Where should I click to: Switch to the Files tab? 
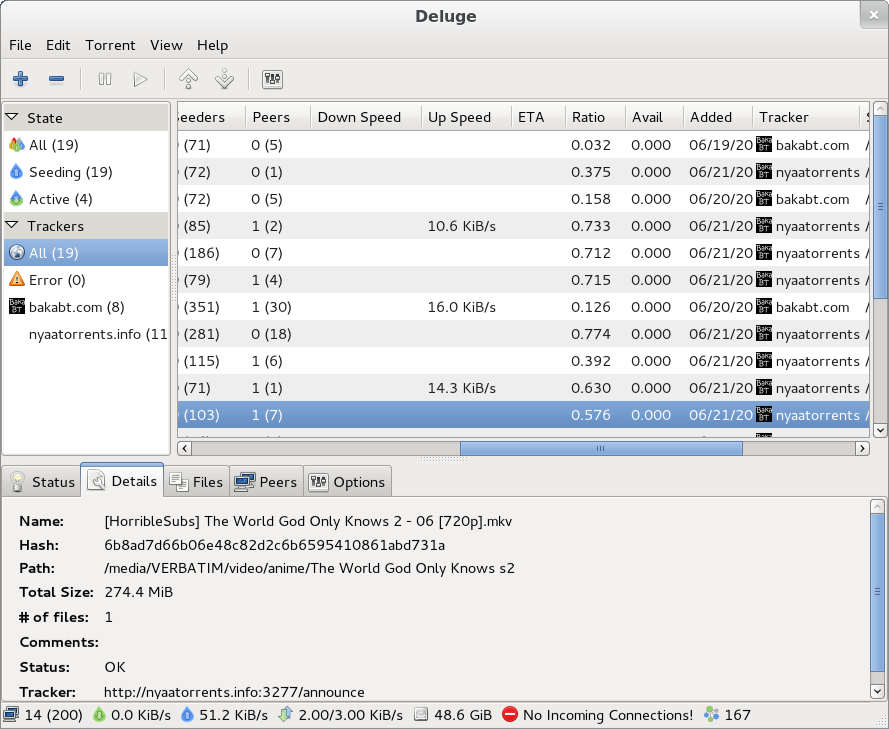click(196, 482)
